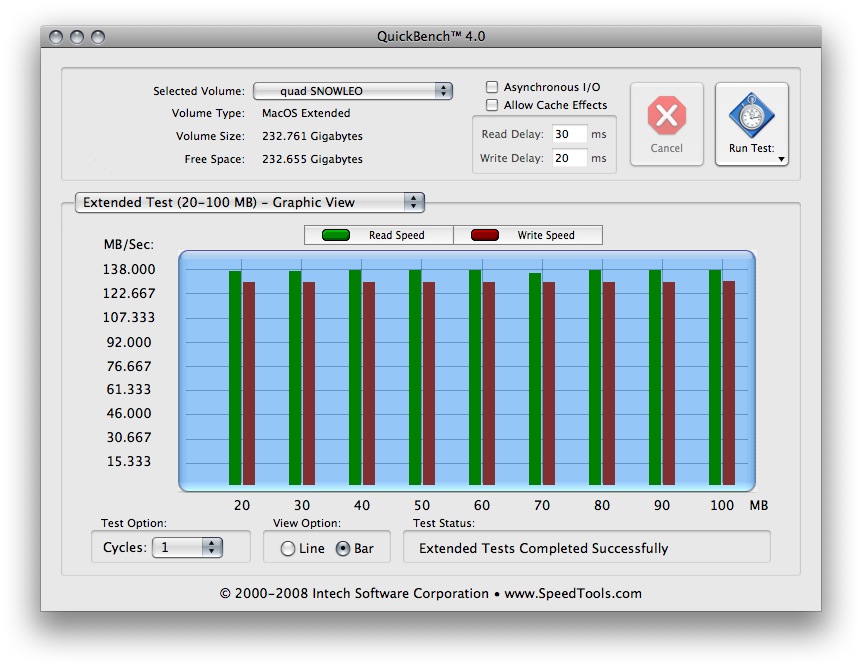Screen dimensions: 862x667
Task: Click the Write Delay input field
Action: pyautogui.click(x=569, y=158)
